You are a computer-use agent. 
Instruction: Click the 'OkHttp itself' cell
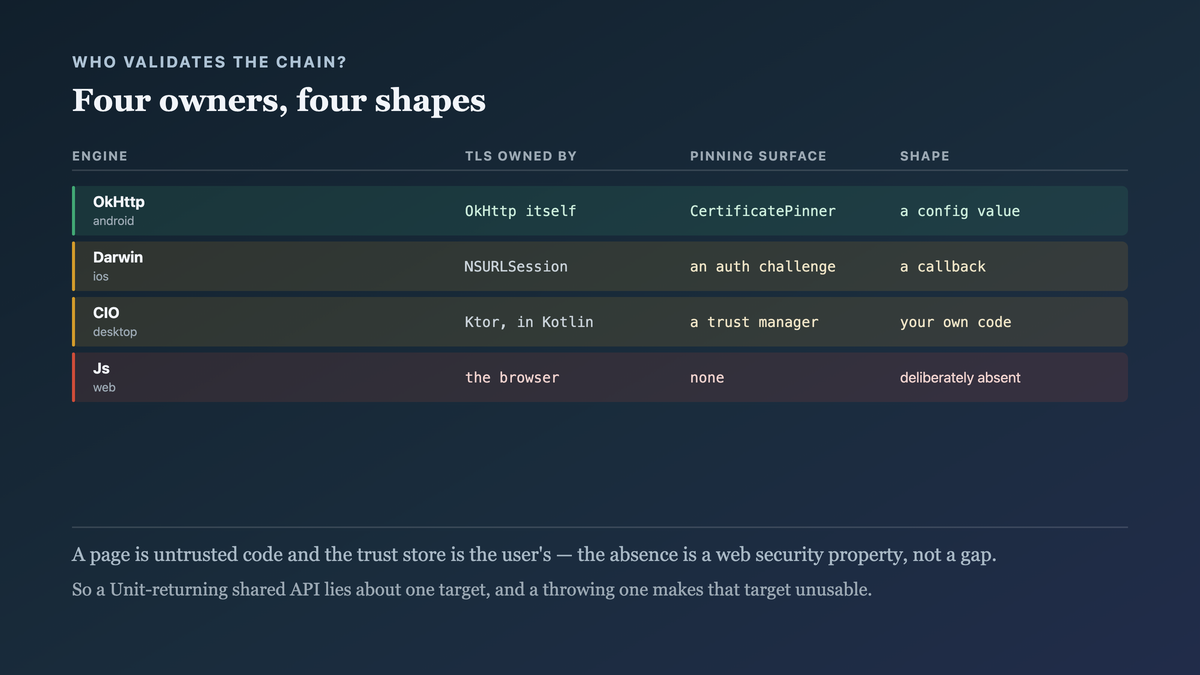click(x=521, y=211)
